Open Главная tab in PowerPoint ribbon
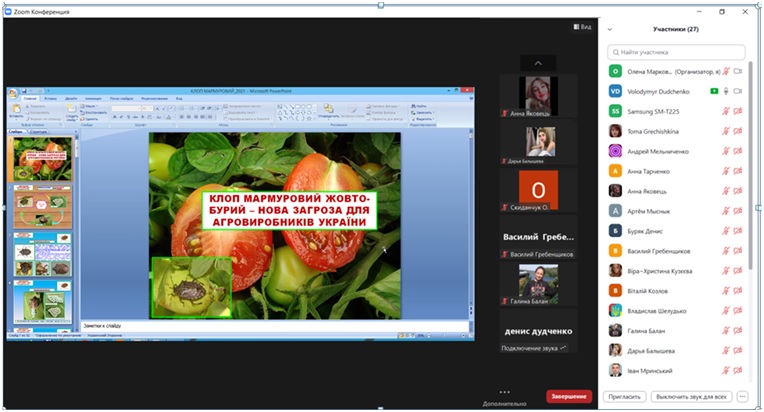 (30, 98)
